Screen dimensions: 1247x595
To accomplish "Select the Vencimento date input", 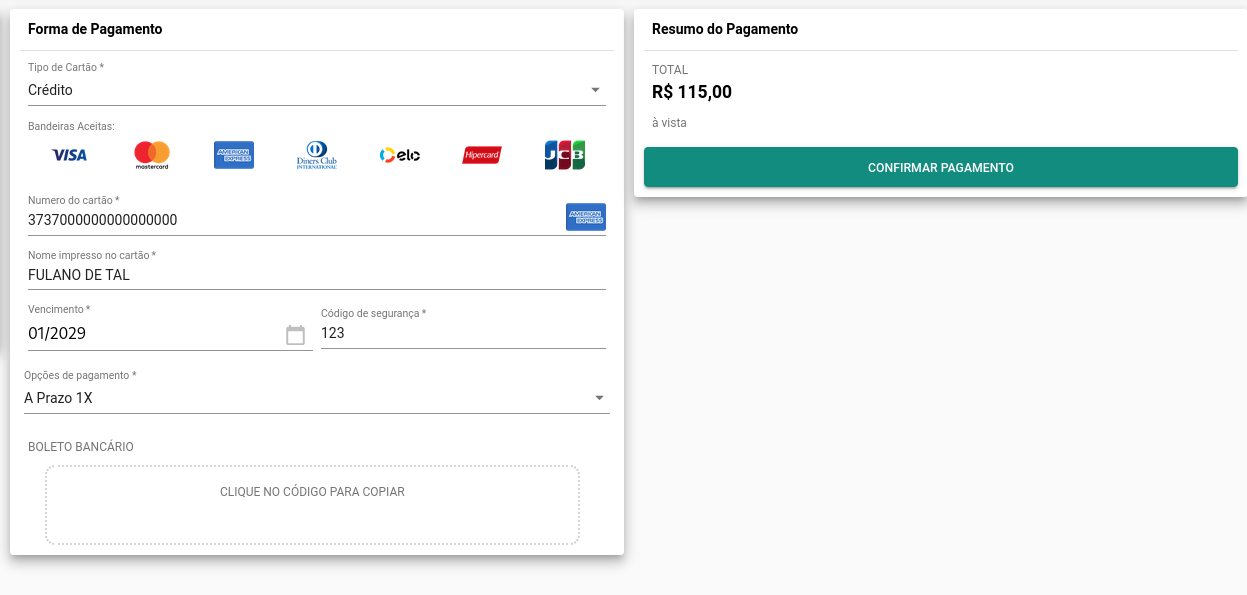I will pos(150,334).
